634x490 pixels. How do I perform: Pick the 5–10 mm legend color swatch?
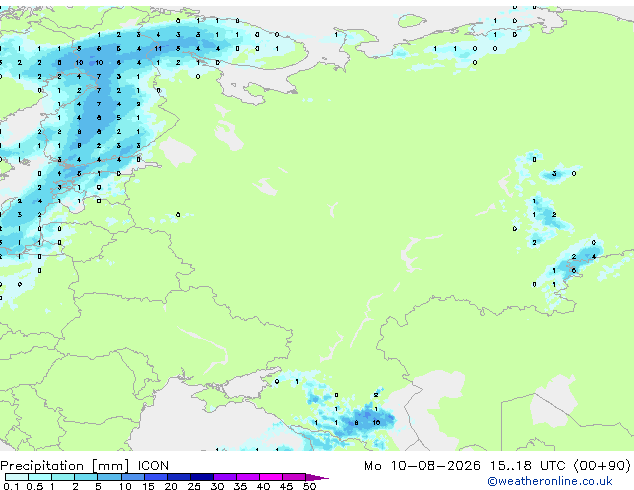(109, 477)
